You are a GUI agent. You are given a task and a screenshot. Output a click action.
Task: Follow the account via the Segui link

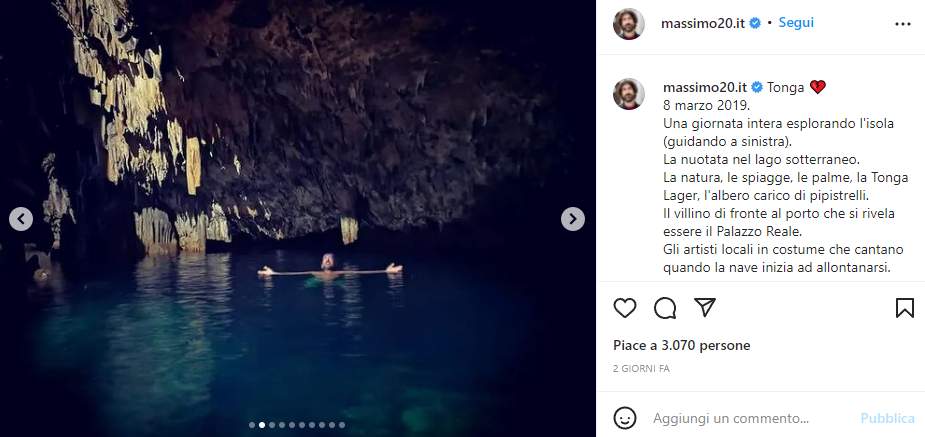[x=795, y=22]
